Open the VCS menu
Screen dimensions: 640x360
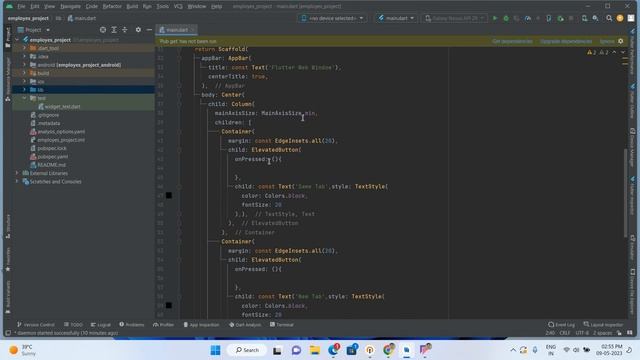coord(178,7)
